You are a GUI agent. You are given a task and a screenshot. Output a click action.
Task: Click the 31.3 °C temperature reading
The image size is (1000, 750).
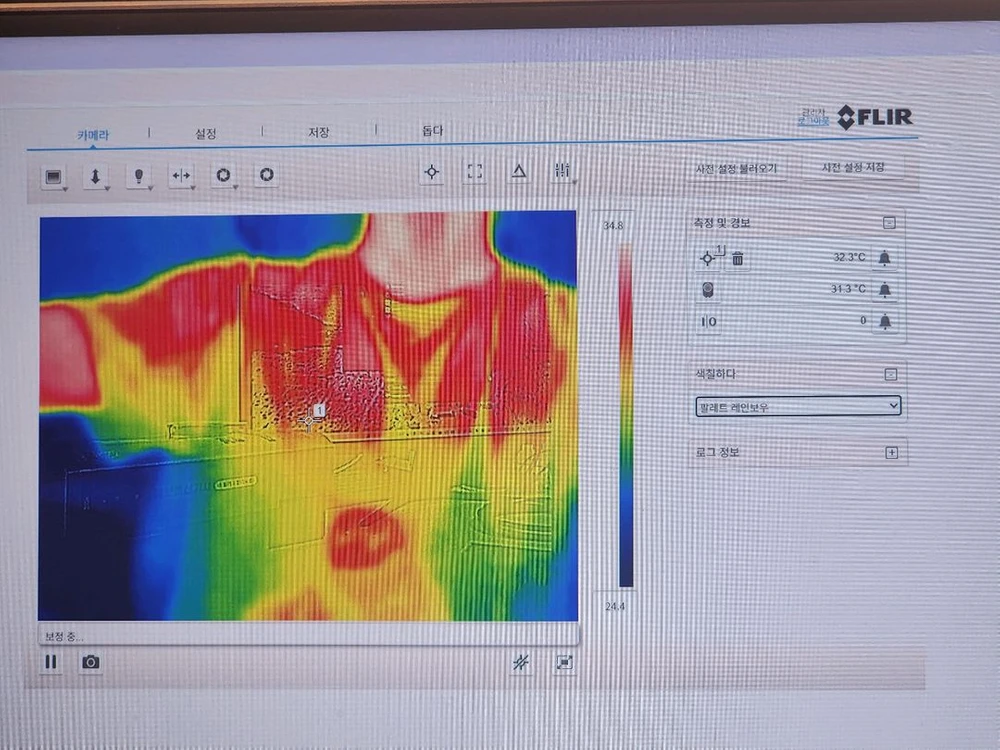[848, 289]
